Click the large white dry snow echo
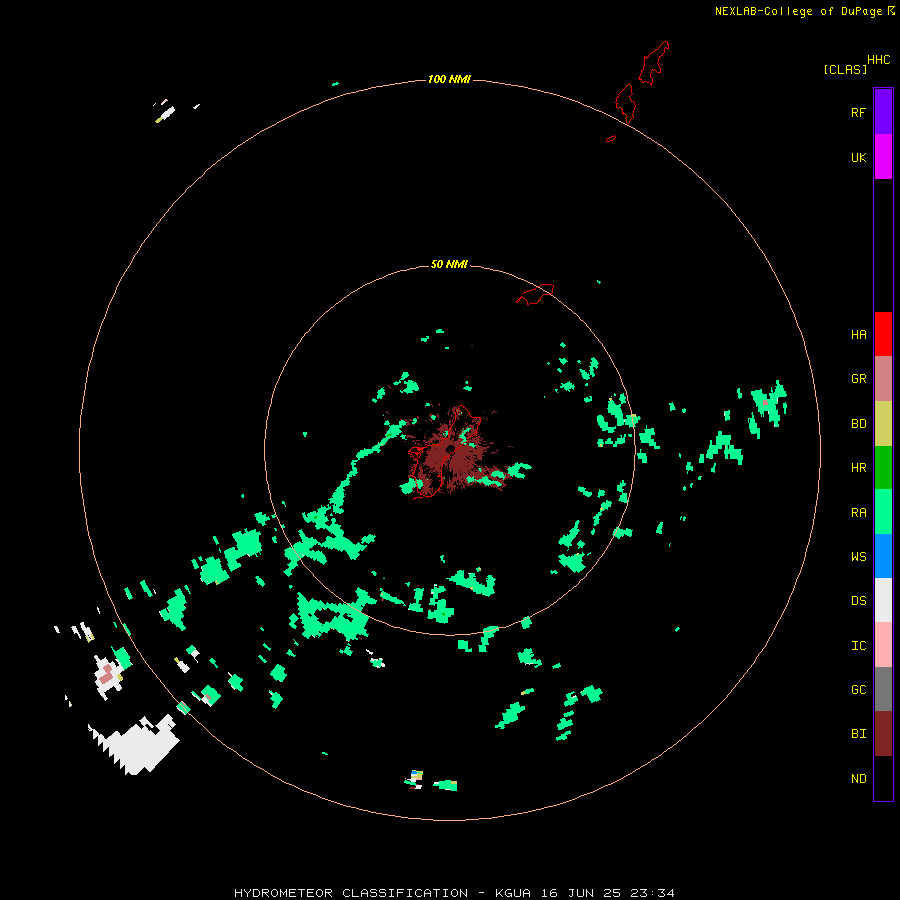Screen dimensions: 900x900 coord(137,745)
